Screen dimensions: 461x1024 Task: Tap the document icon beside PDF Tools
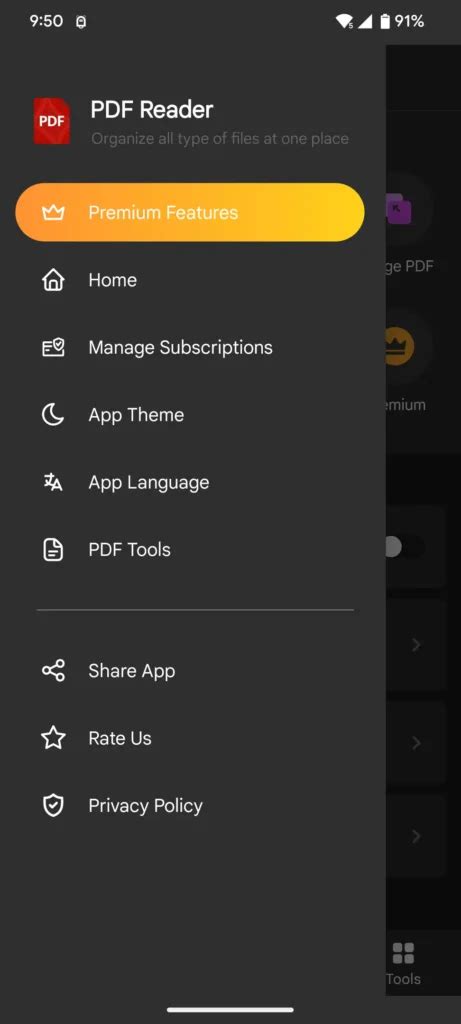pos(53,550)
